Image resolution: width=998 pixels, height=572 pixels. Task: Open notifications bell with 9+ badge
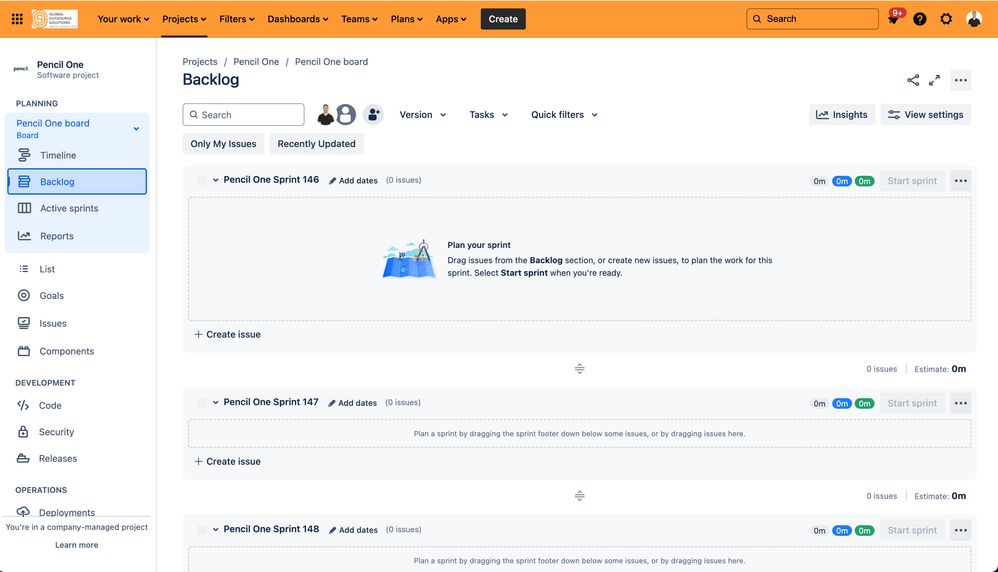pos(894,18)
